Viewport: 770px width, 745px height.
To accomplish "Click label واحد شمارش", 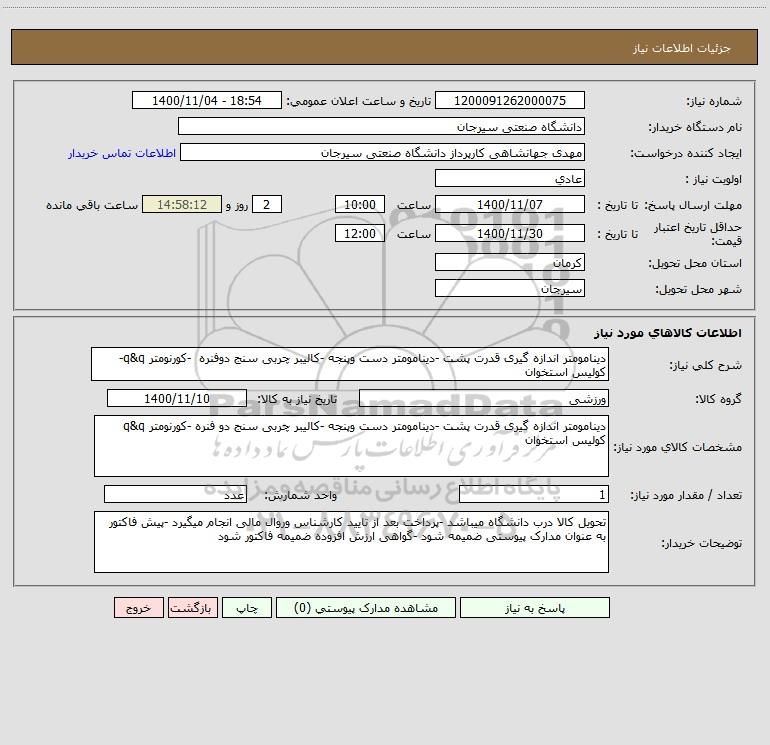I will coord(301,496).
